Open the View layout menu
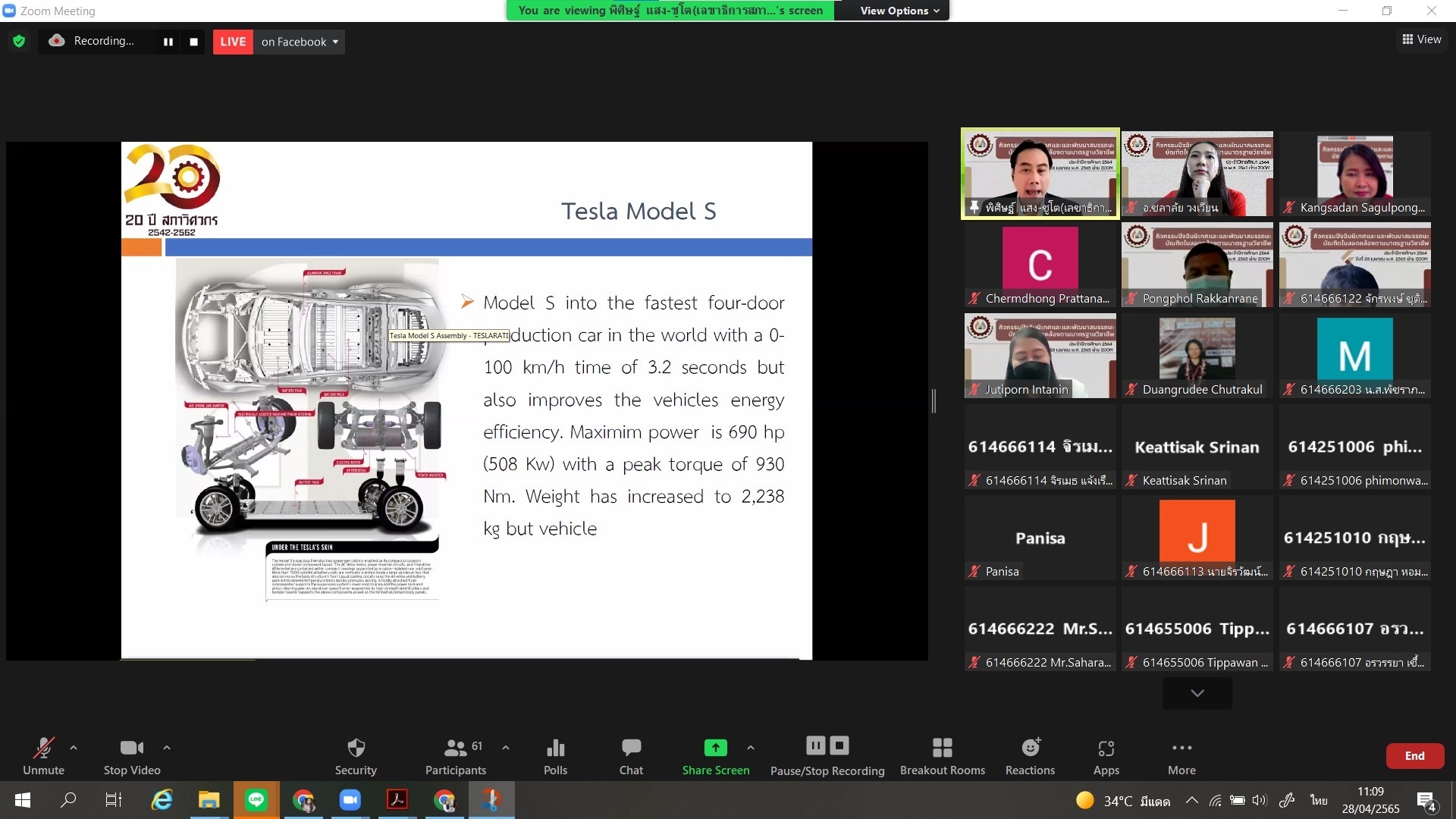 tap(1422, 39)
